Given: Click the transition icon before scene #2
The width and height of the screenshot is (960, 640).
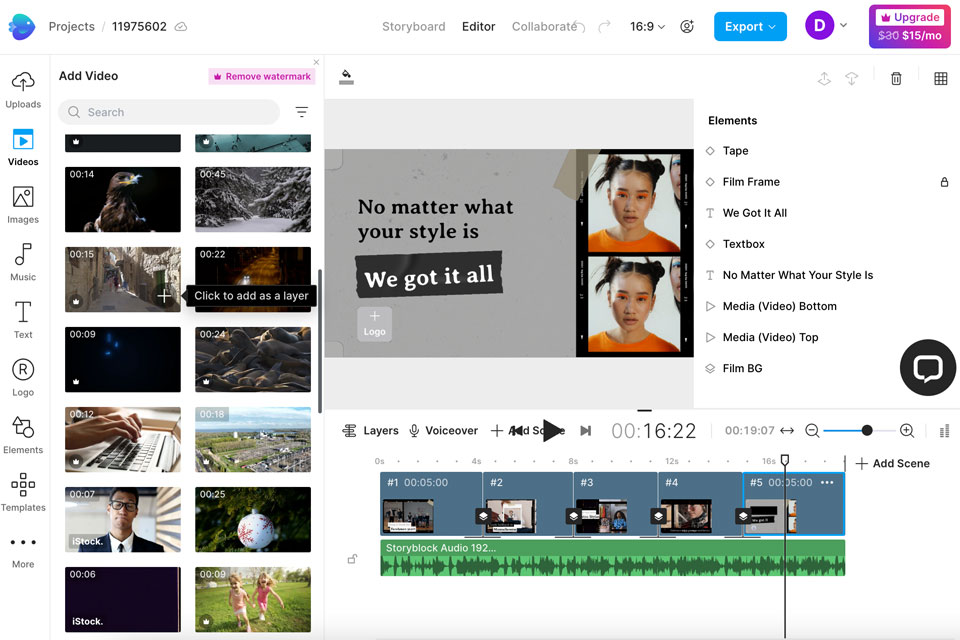Looking at the screenshot, I should (483, 516).
